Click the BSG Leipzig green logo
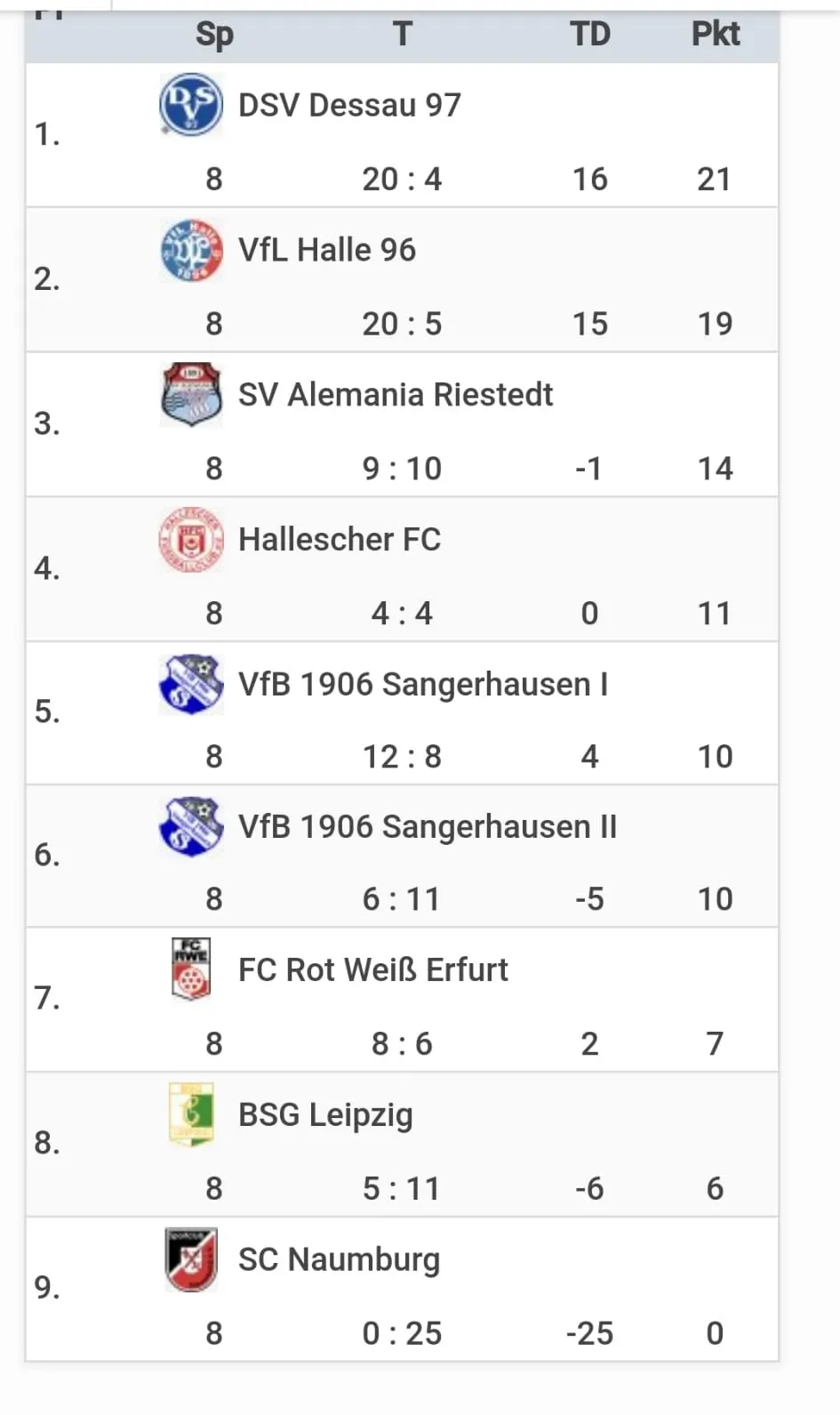The width and height of the screenshot is (840, 1415). pyautogui.click(x=190, y=1114)
